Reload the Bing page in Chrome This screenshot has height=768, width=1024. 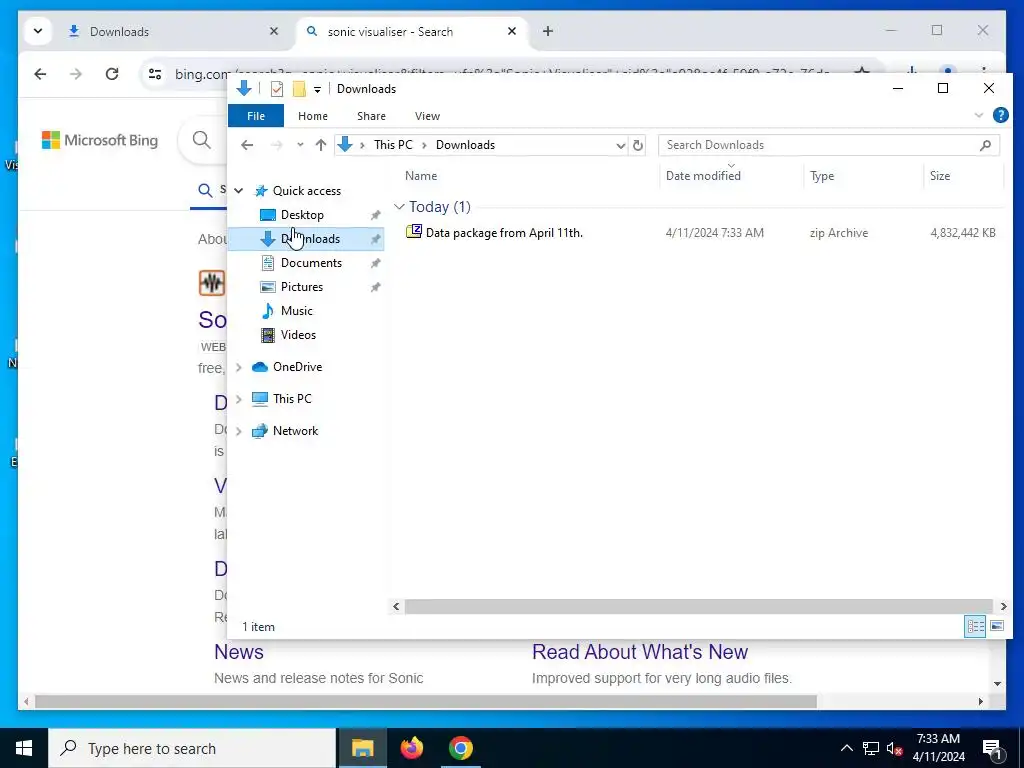(112, 74)
